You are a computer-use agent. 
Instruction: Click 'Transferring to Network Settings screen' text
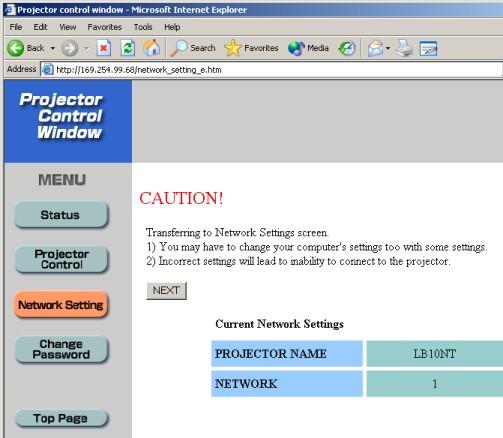point(237,232)
